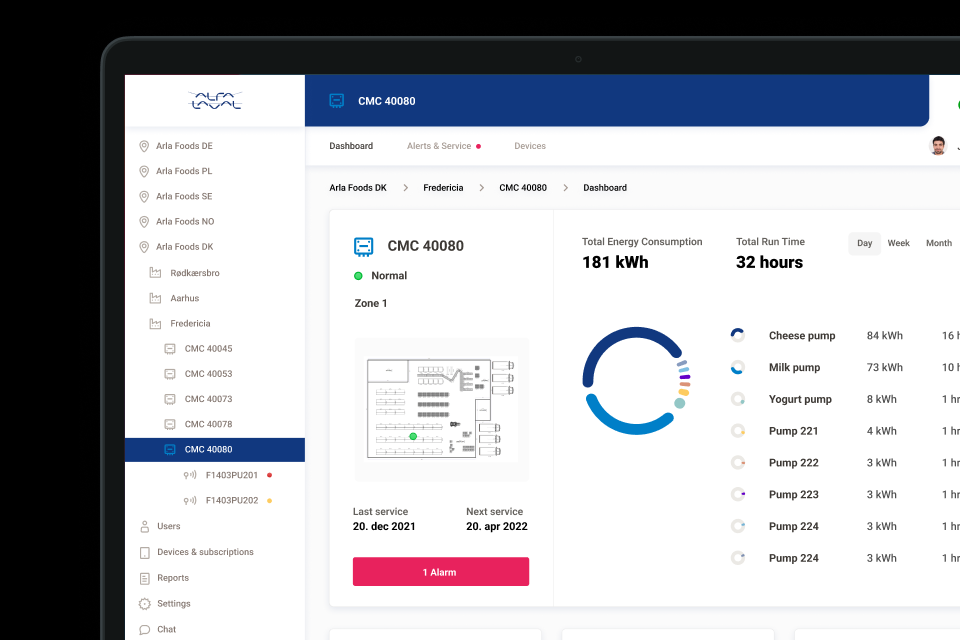Viewport: 960px width, 640px height.
Task: Click device icon beside CMC 40045
Action: (170, 349)
